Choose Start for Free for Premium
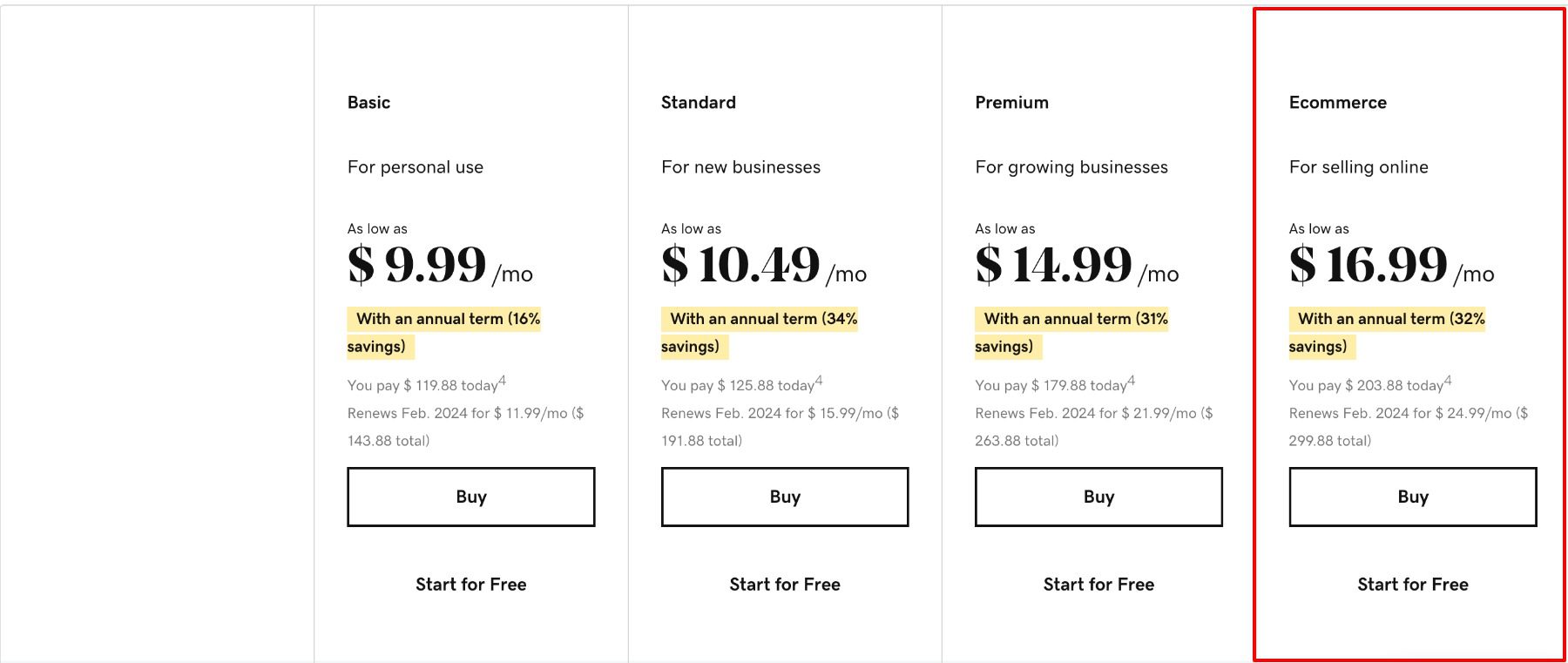Image resolution: width=1568 pixels, height=663 pixels. click(x=1098, y=584)
